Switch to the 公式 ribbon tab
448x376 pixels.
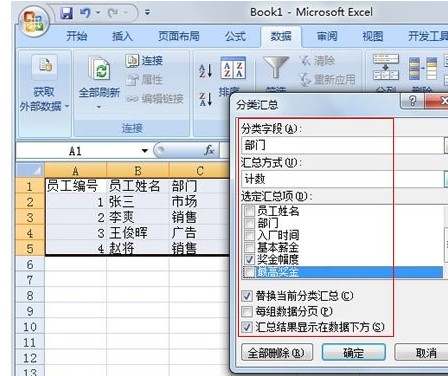[x=235, y=36]
